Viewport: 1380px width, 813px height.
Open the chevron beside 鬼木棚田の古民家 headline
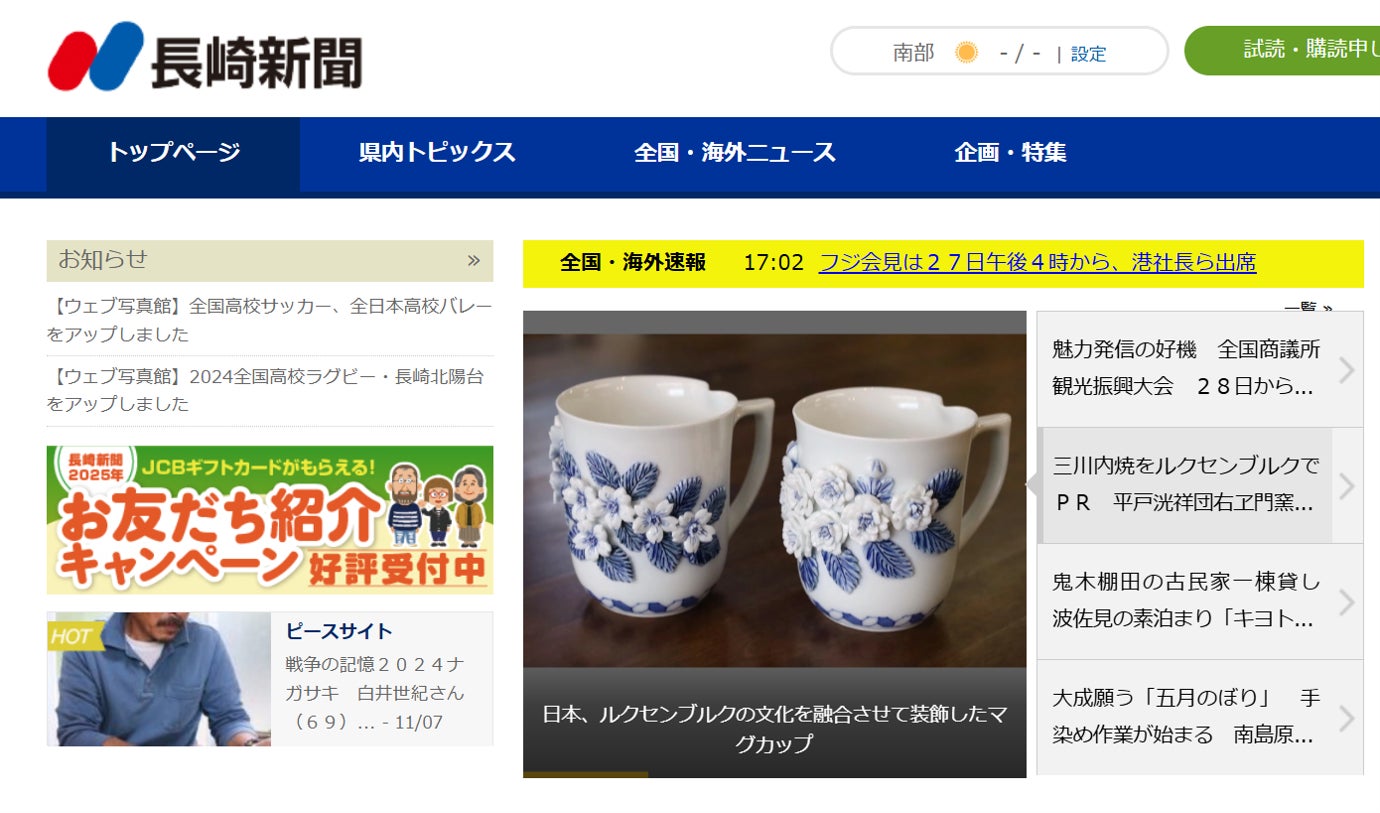1347,602
